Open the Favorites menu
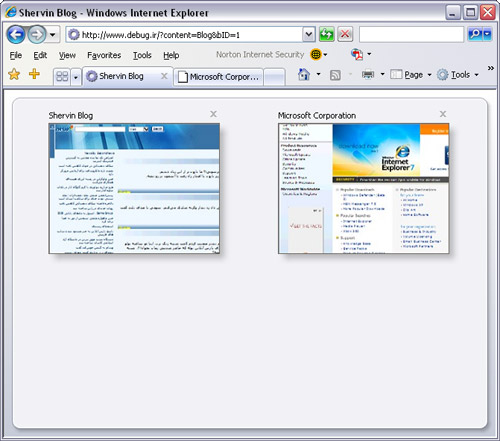 coord(104,55)
